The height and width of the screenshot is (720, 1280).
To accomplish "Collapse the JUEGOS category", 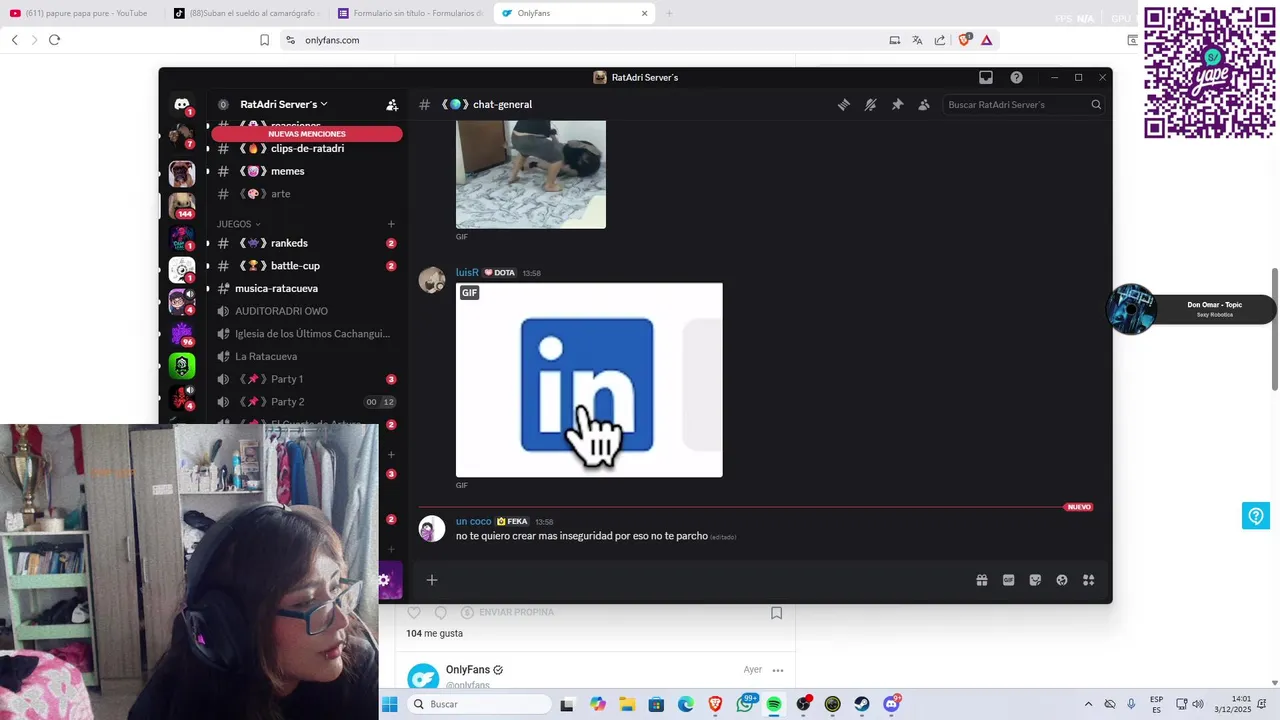I will [x=238, y=224].
